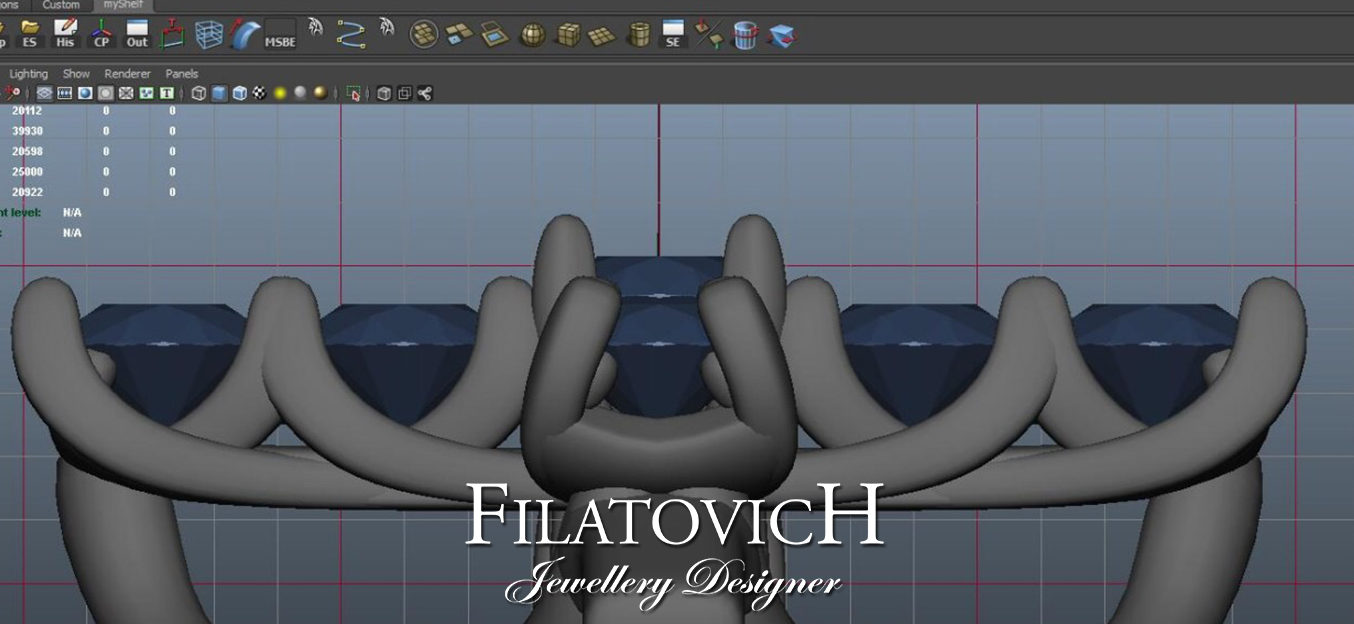1354x624 pixels.
Task: Click the His (delete history) shelf icon
Action: (65, 34)
